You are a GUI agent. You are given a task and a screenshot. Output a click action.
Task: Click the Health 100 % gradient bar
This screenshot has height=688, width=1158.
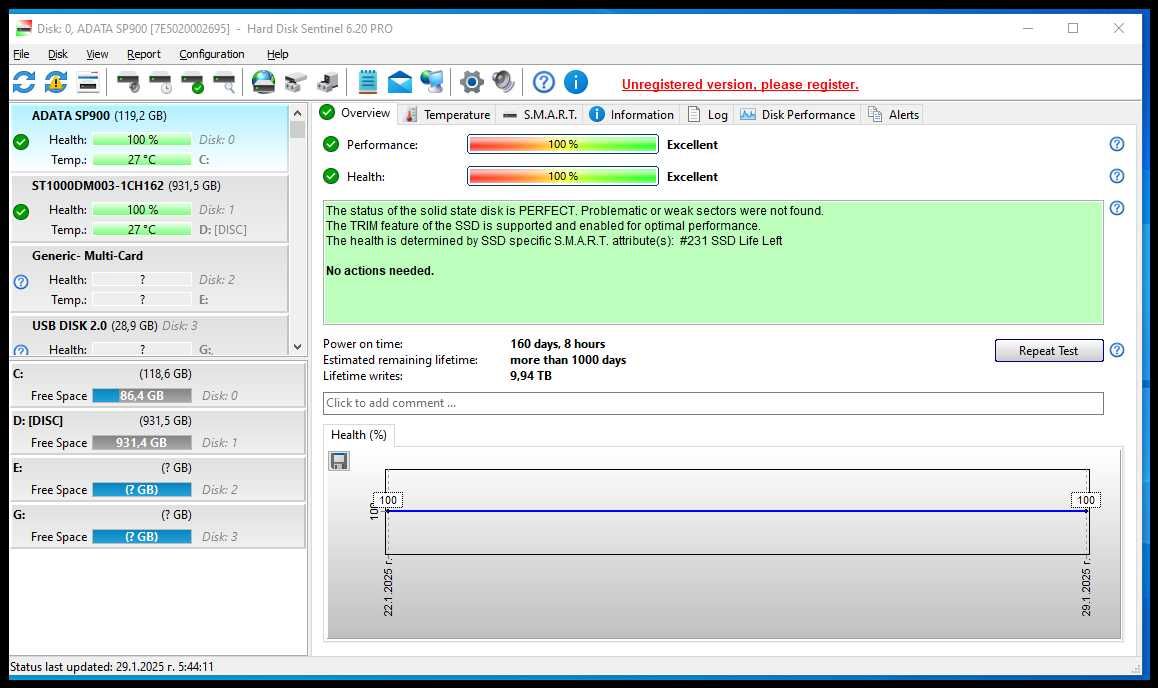click(x=563, y=176)
